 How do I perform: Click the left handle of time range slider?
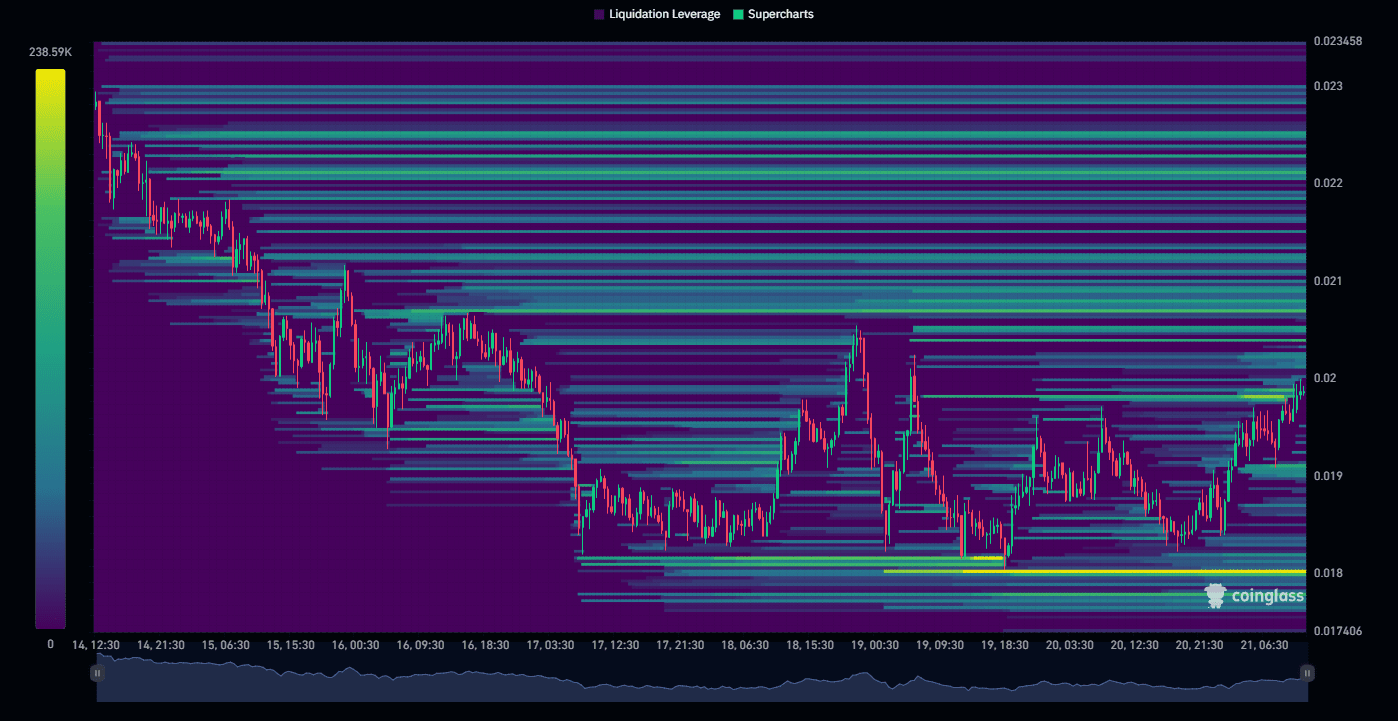(x=97, y=674)
